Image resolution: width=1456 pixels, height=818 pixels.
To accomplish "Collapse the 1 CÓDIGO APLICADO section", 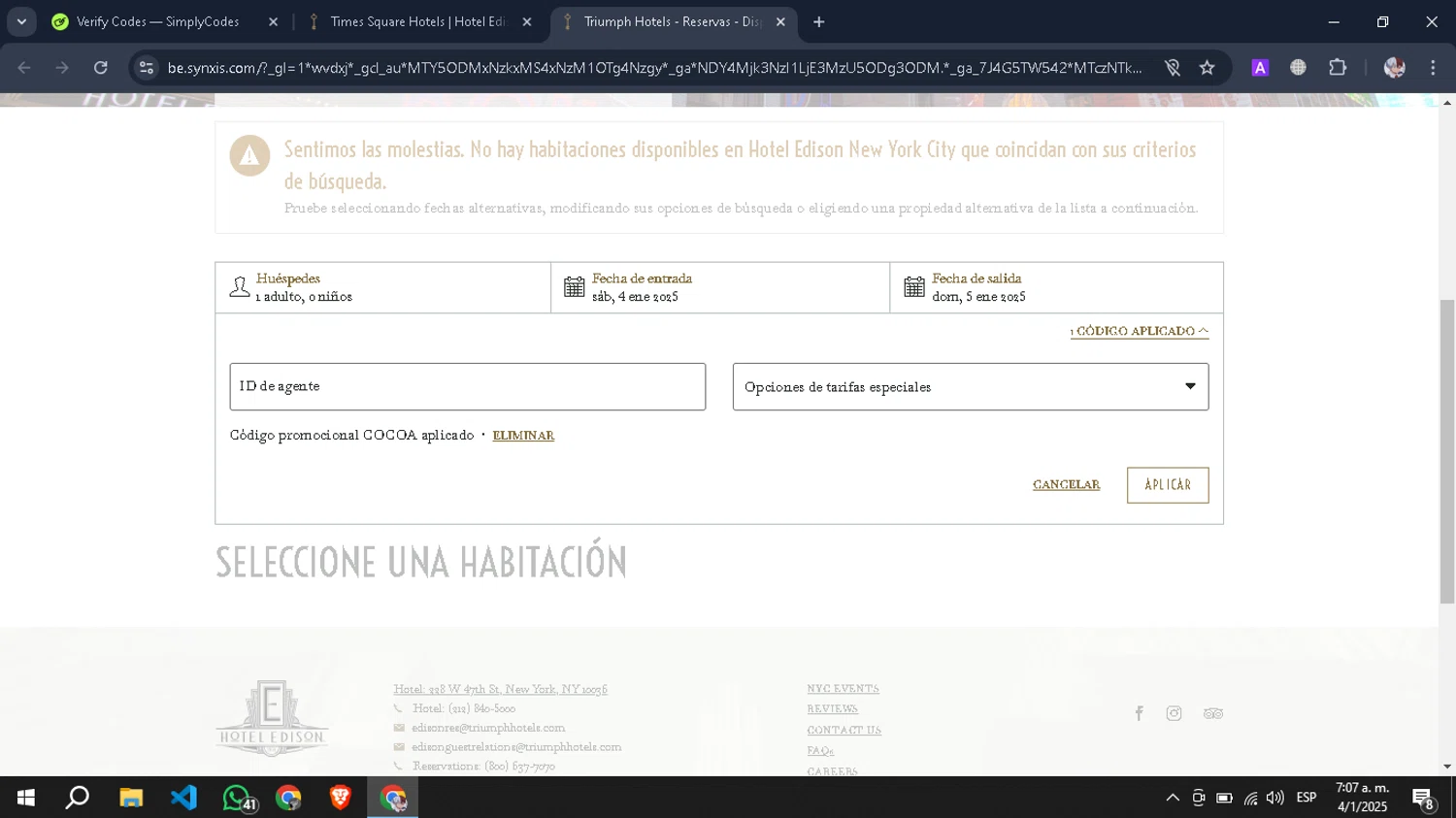I will (1140, 331).
